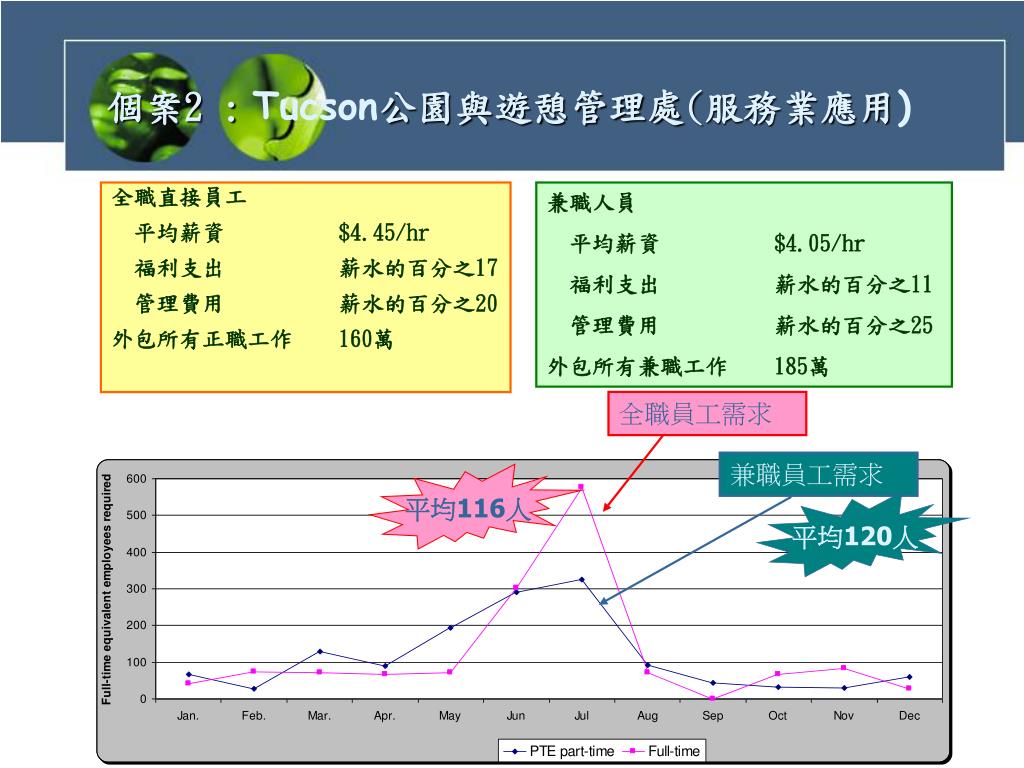Click the Full-time data point at Jul peak
Image resolution: width=1024 pixels, height=768 pixels.
(581, 487)
